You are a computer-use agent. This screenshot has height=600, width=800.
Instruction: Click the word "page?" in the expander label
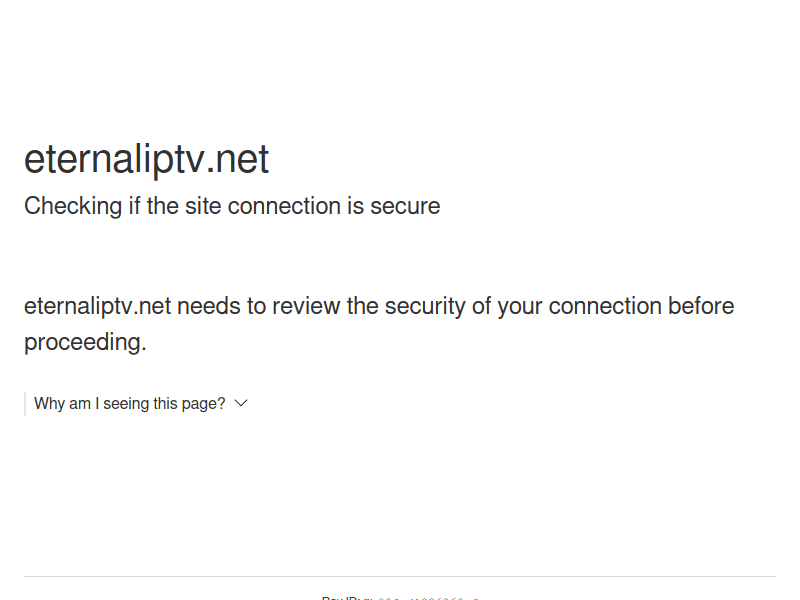click(203, 404)
